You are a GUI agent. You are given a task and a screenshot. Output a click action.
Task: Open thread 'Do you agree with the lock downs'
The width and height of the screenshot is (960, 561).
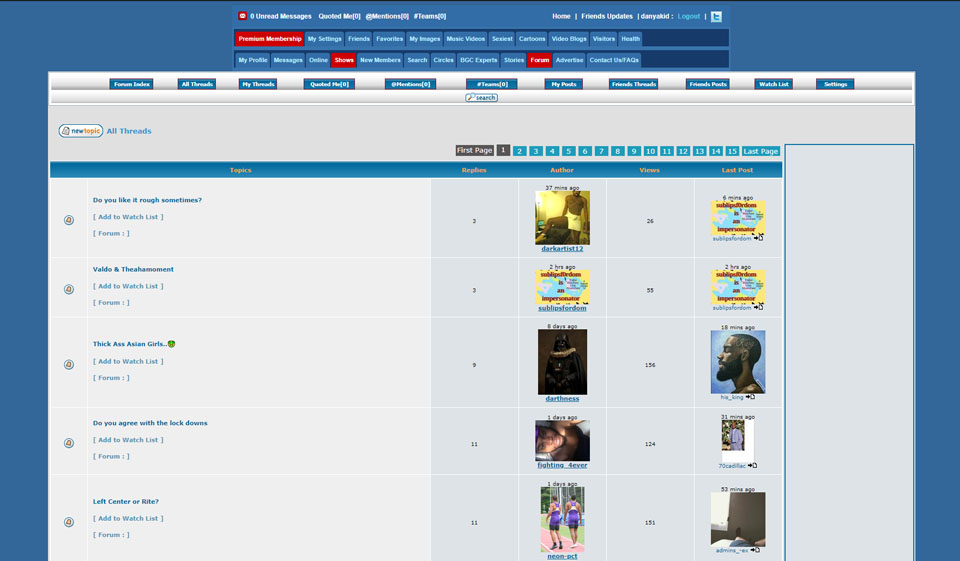pyautogui.click(x=150, y=423)
